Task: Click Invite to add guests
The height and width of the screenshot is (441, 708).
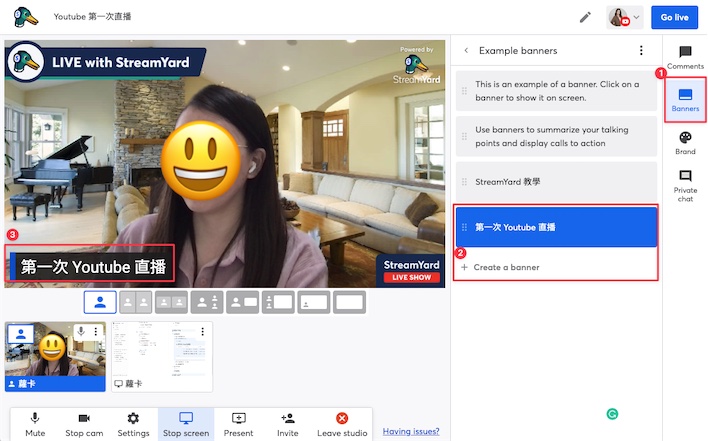Action: coord(288,425)
